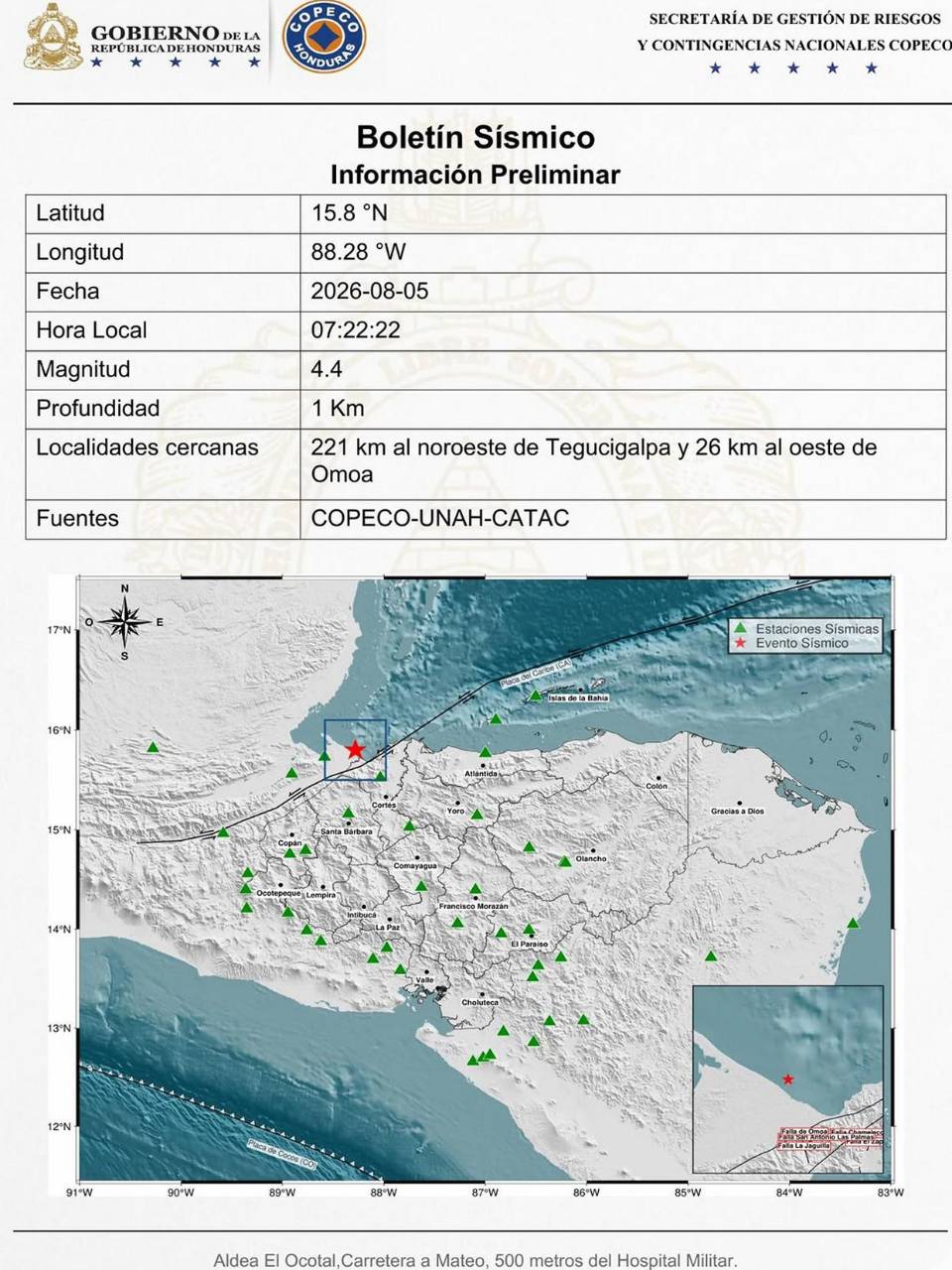The height and width of the screenshot is (1270, 952).
Task: Click the 'Choluteca' map label
Action: pos(481,1003)
